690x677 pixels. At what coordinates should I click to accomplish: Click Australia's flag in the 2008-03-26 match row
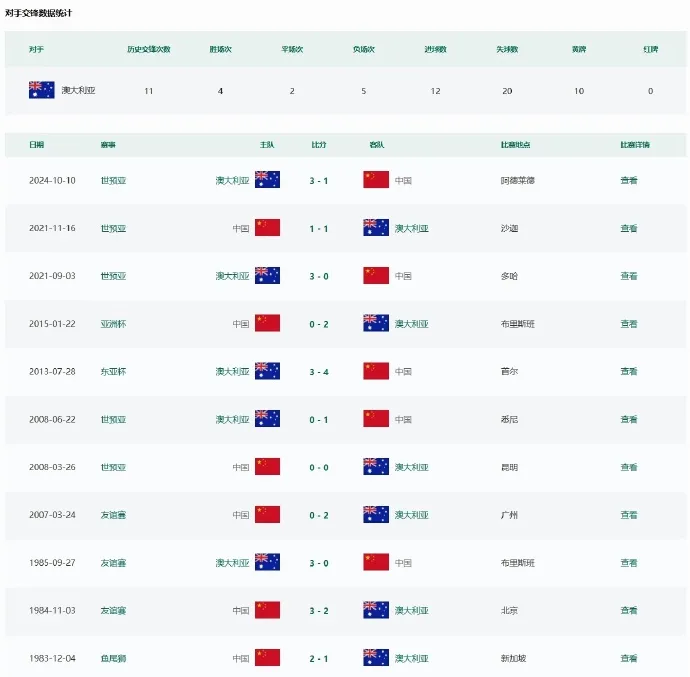click(x=376, y=467)
